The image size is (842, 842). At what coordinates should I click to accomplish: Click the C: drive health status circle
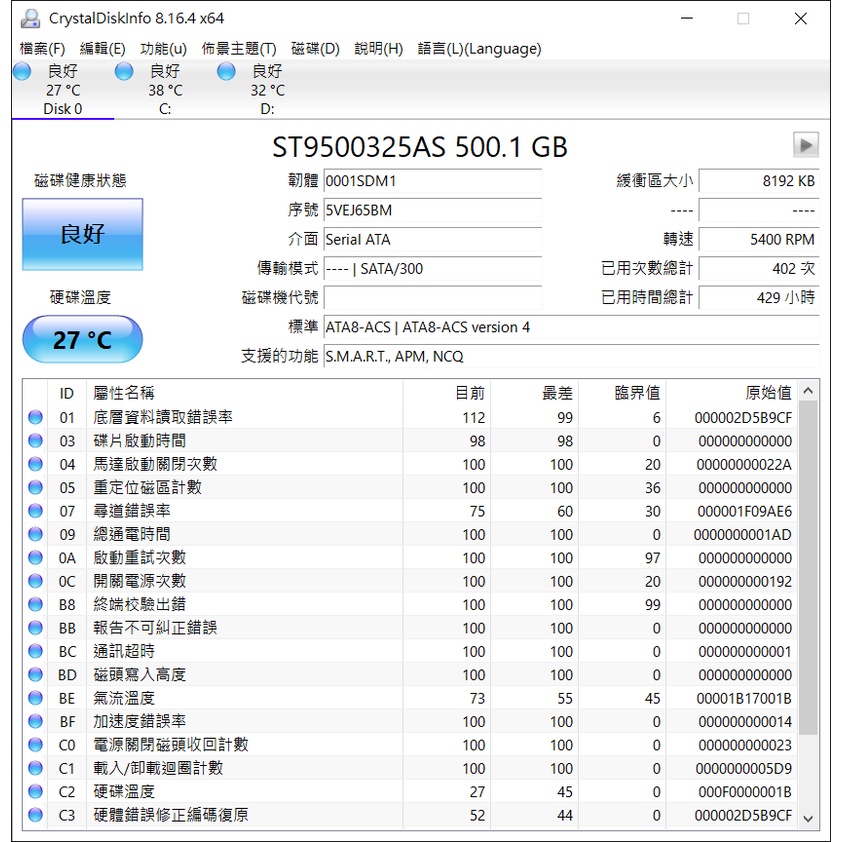click(x=124, y=71)
